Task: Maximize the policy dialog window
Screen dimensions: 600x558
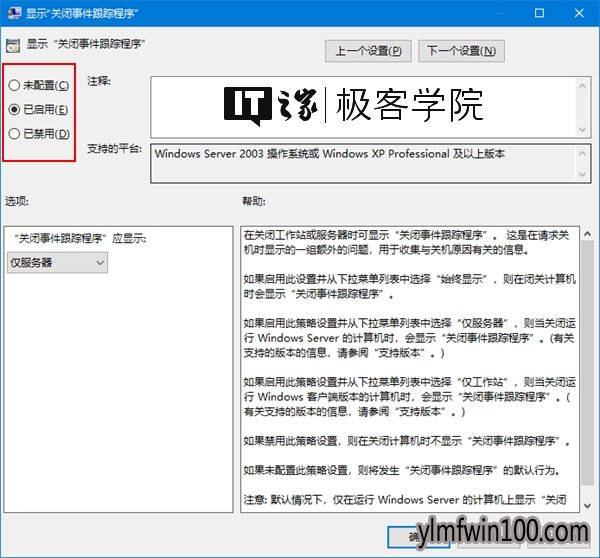Action: [x=539, y=13]
